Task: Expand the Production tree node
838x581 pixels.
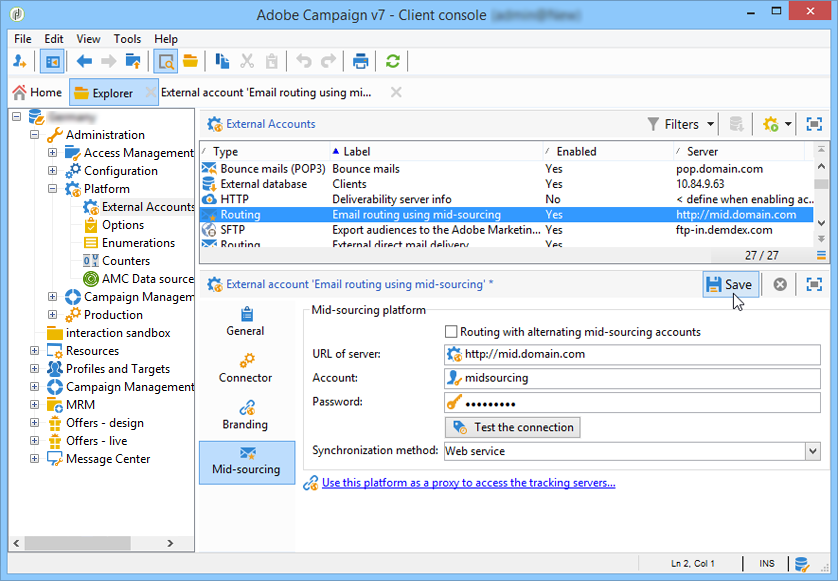Action: pyautogui.click(x=52, y=314)
